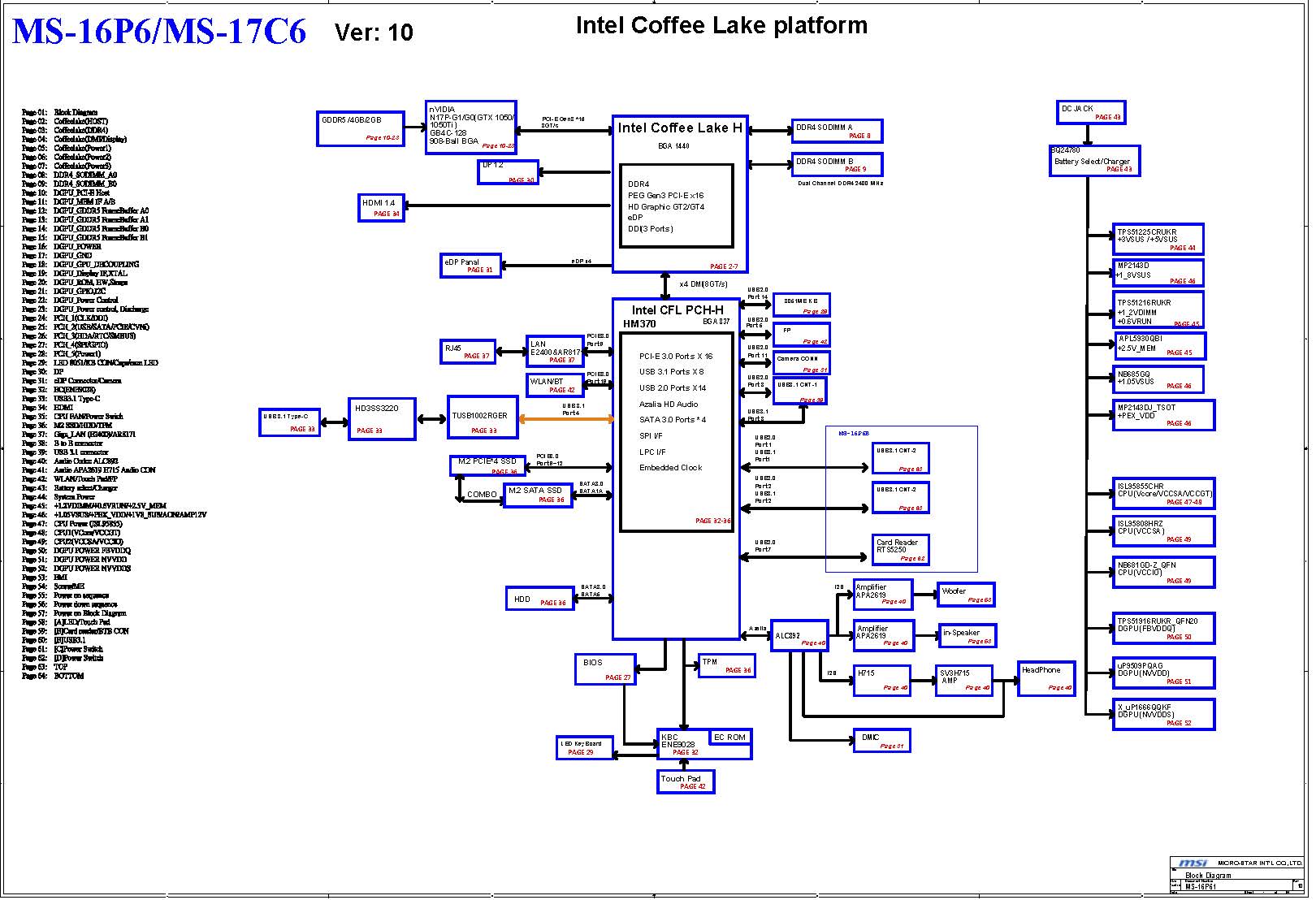Click the "Intel CFL PCH-H" label
Image resolution: width=1316 pixels, height=900 pixels.
click(677, 309)
